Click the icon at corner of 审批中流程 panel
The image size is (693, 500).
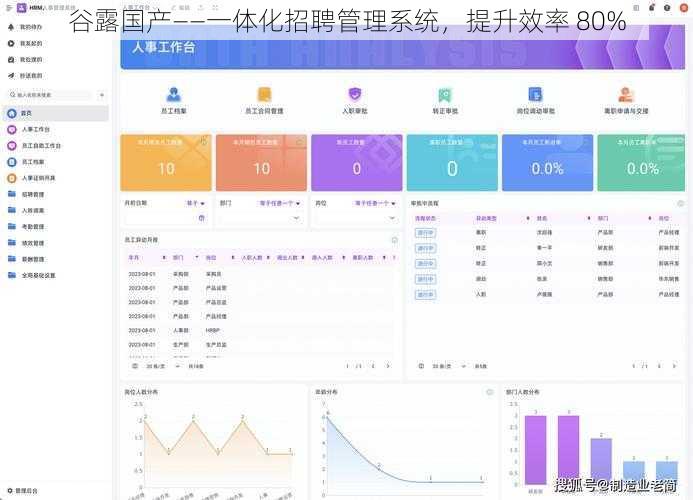tap(681, 203)
